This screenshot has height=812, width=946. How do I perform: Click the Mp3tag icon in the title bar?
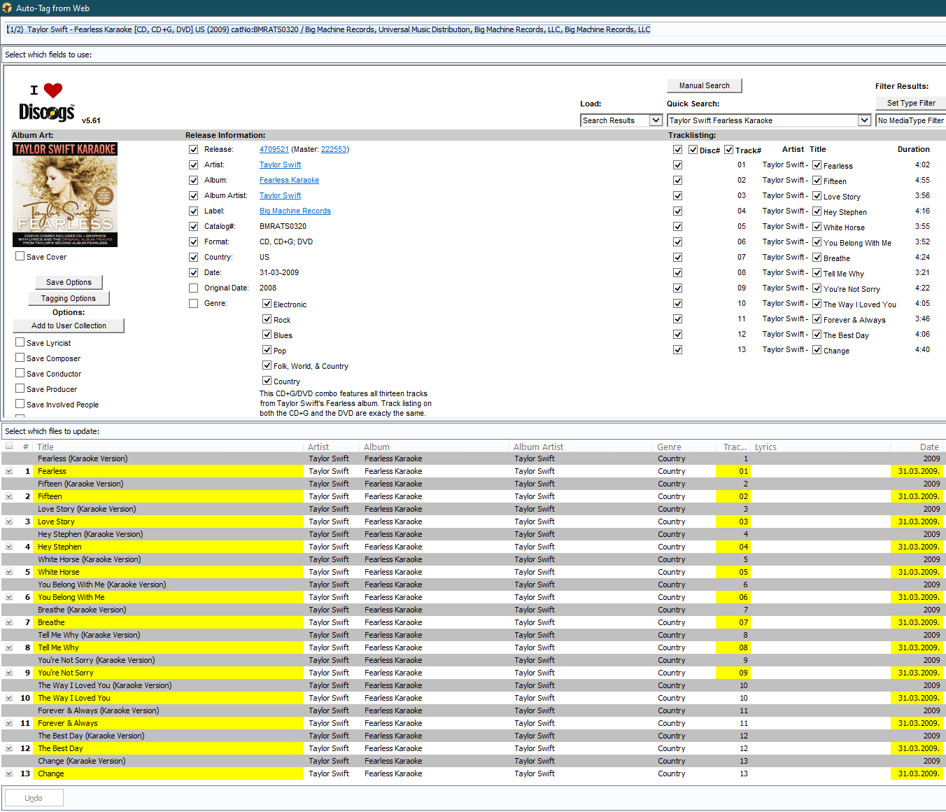[8, 8]
